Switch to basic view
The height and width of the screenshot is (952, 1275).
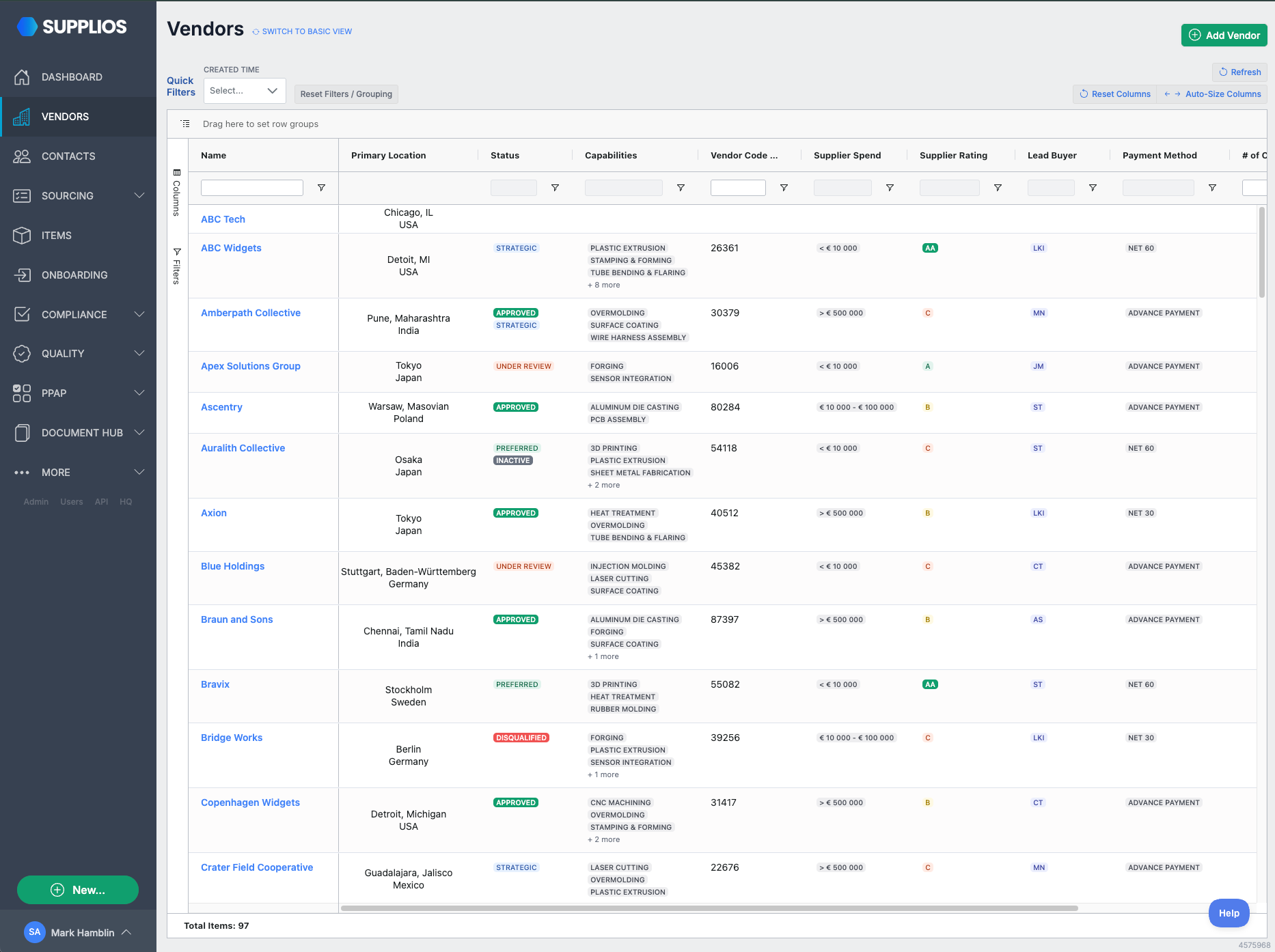click(302, 31)
